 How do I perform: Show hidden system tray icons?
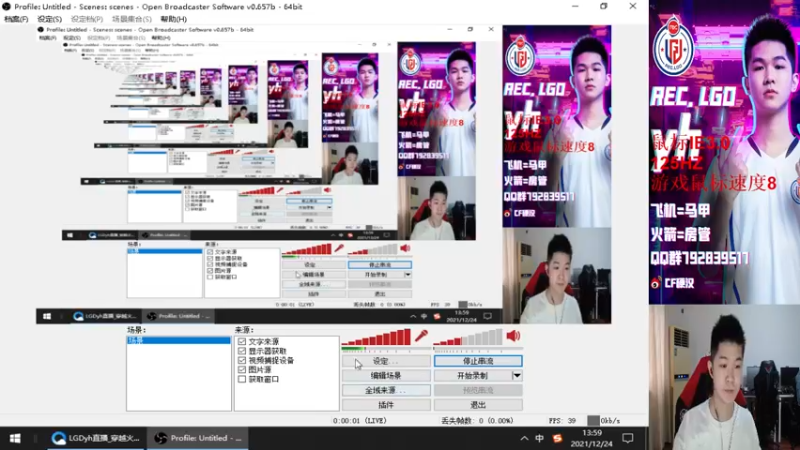point(524,438)
